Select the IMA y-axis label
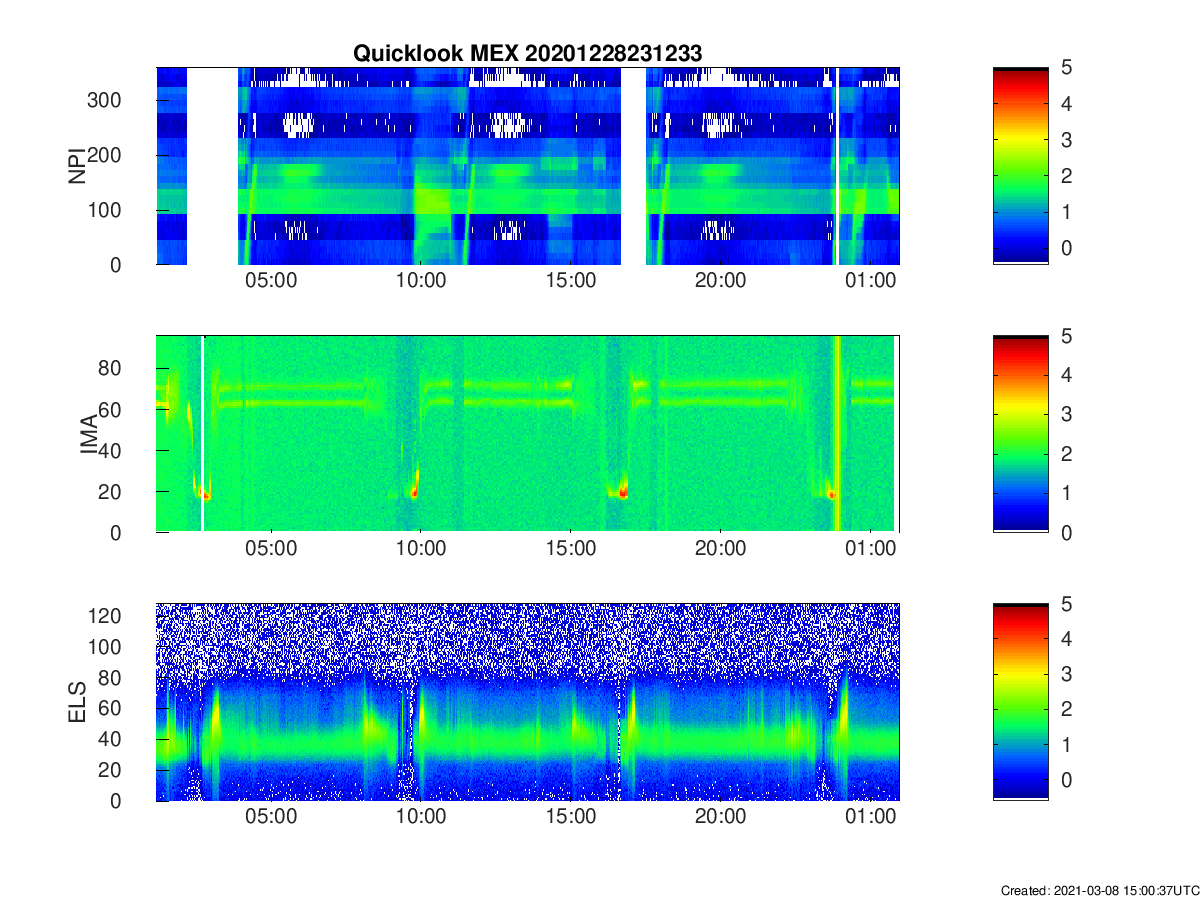 point(90,434)
